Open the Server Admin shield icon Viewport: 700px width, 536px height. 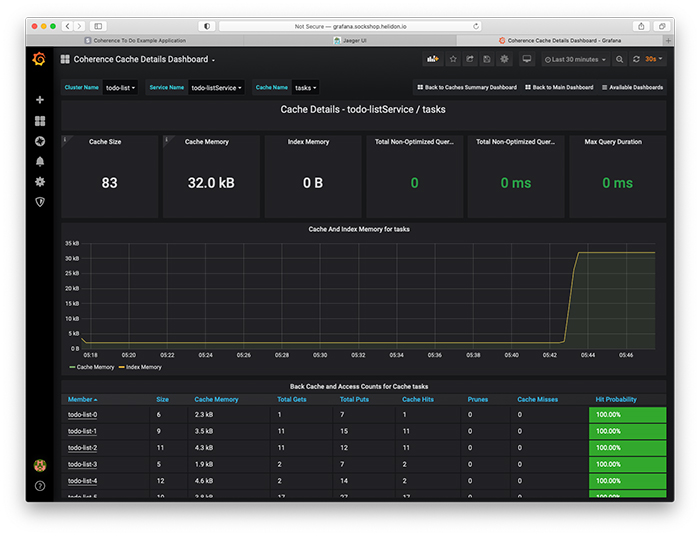[x=40, y=202]
